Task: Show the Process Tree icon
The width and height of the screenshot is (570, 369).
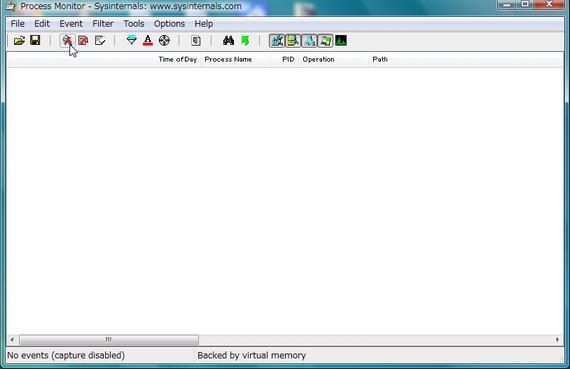Action: (x=196, y=40)
